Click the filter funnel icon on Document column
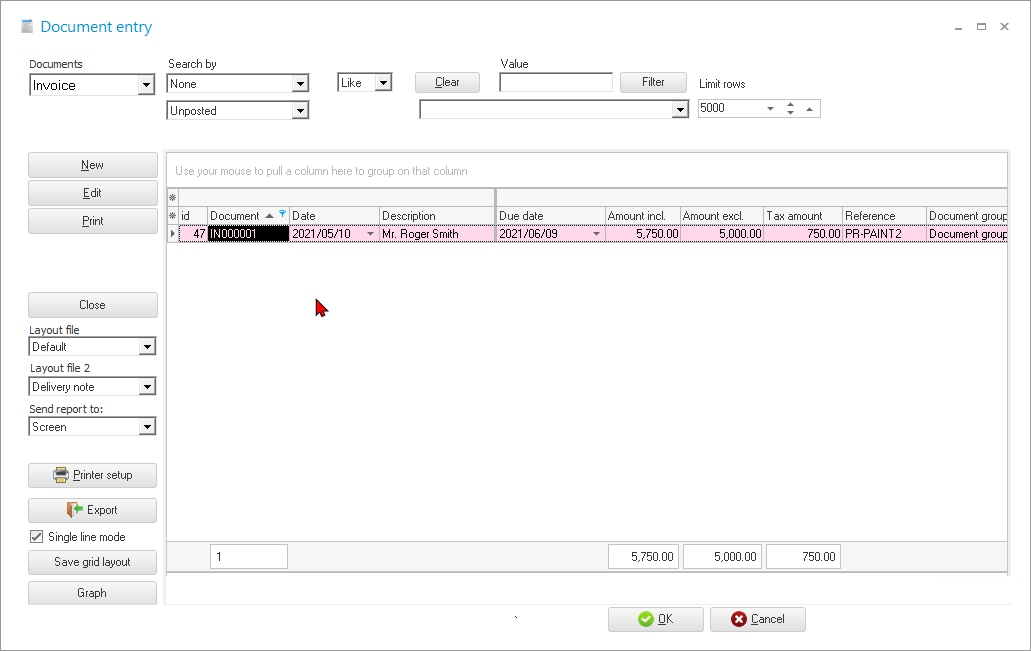The width and height of the screenshot is (1031, 651). 283,215
